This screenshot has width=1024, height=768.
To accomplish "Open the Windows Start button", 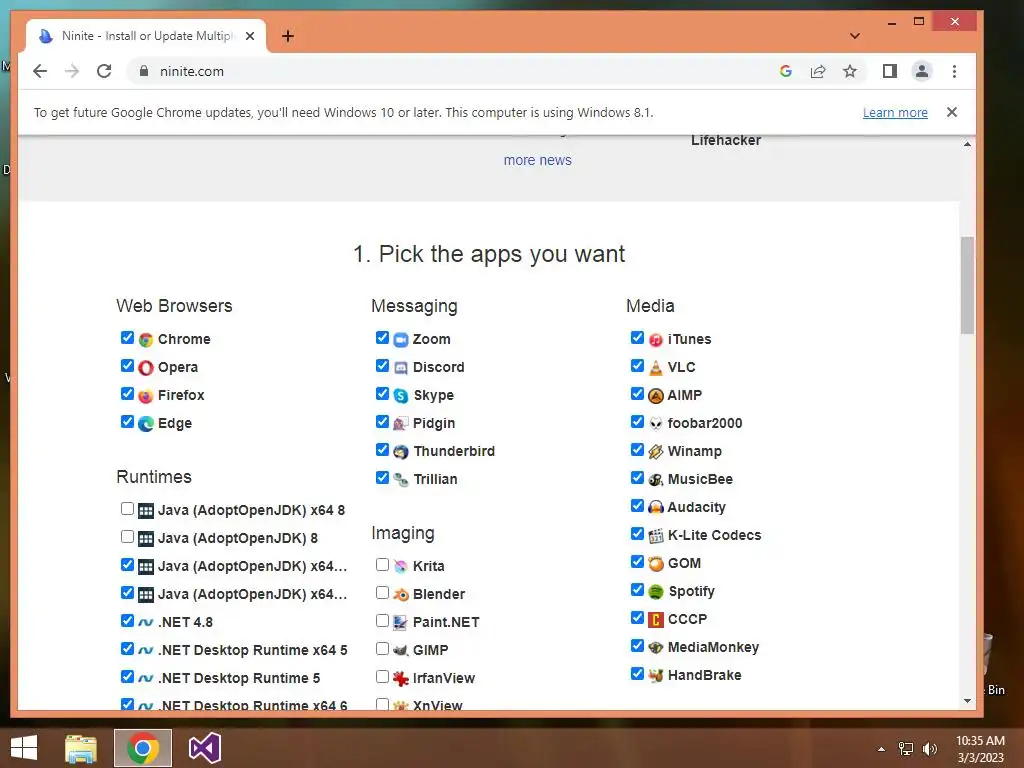I will tap(24, 748).
